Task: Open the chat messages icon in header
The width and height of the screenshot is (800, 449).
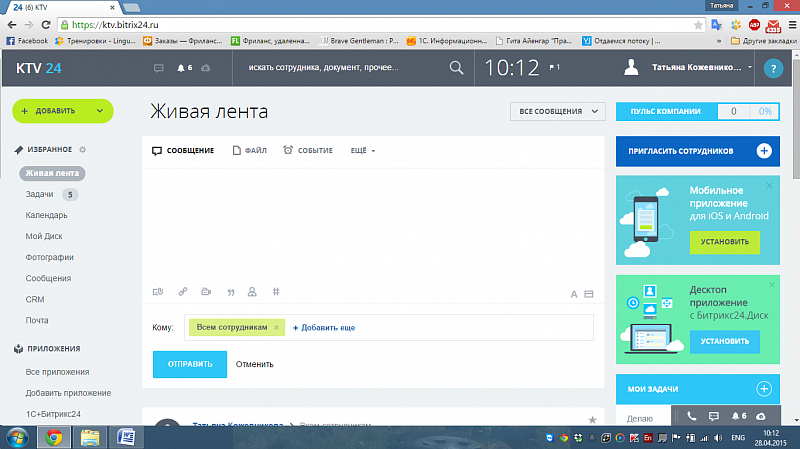Action: [x=159, y=68]
